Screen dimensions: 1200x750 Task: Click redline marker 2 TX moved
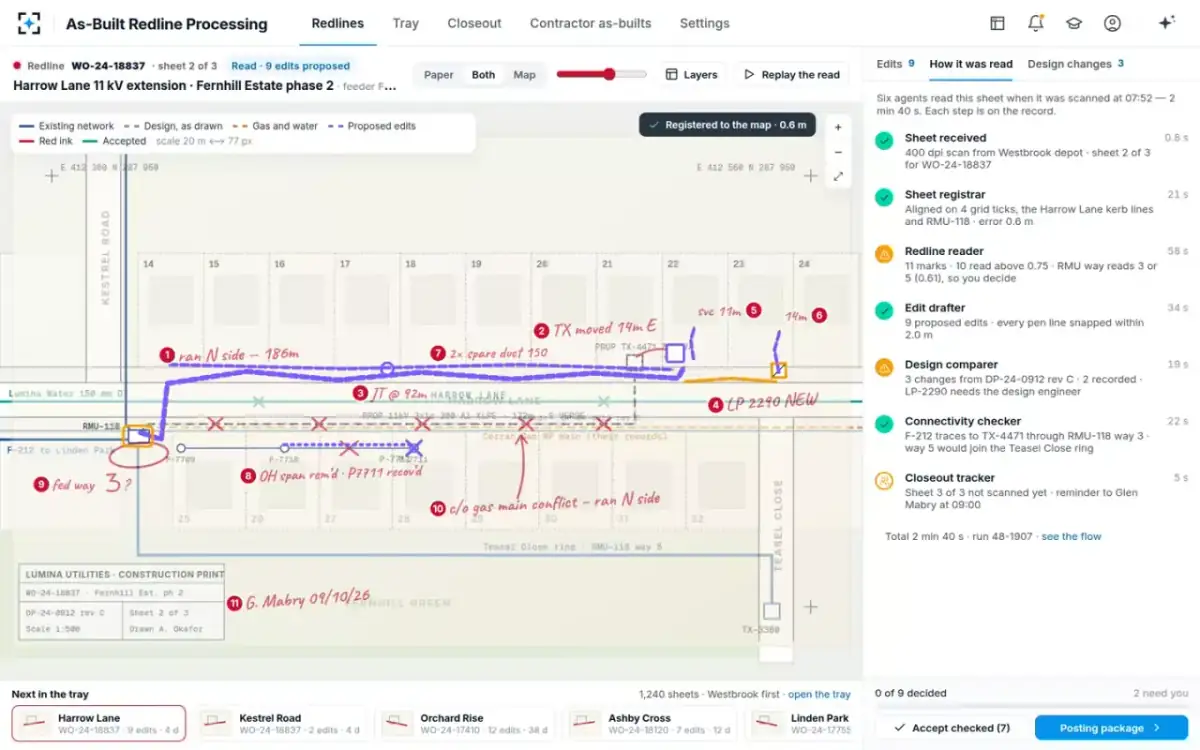pyautogui.click(x=542, y=331)
